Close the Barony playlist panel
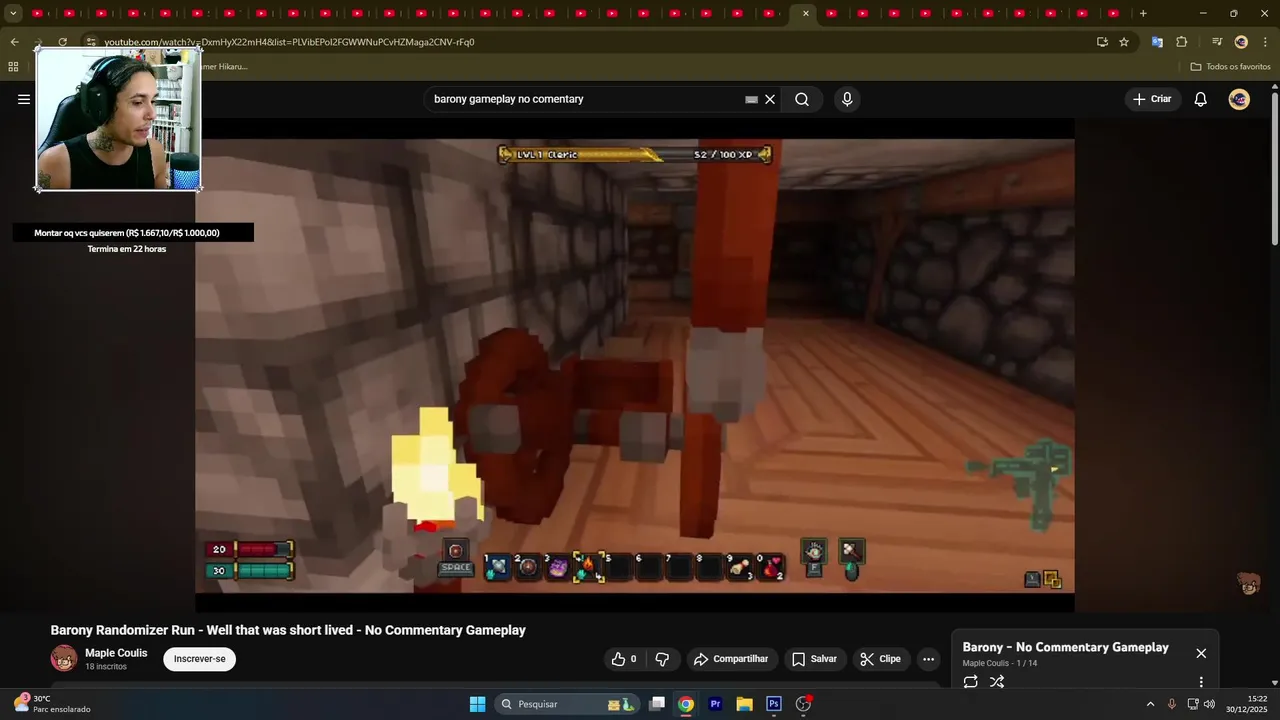 [x=1201, y=653]
